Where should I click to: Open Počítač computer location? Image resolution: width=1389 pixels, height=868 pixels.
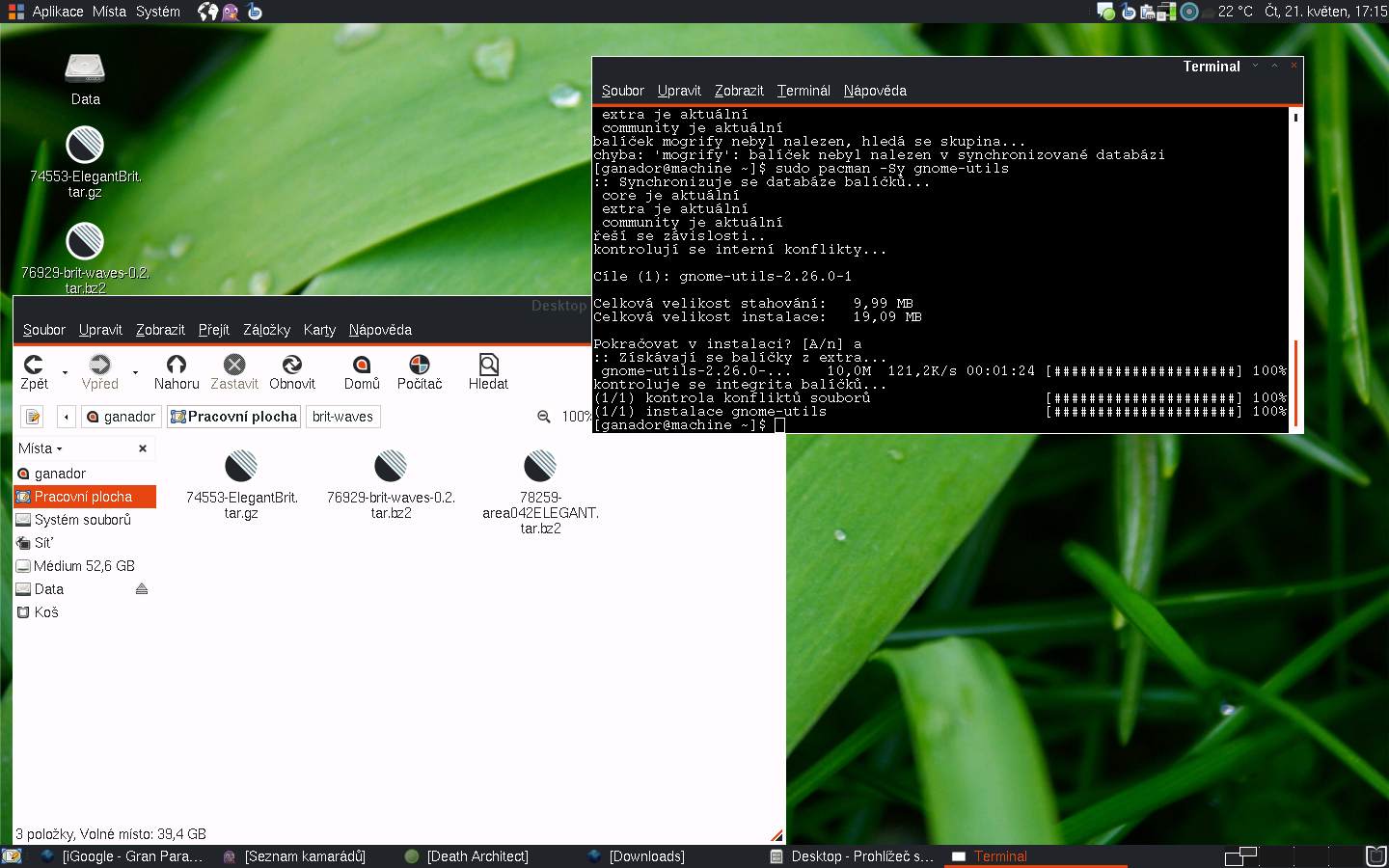pos(420,371)
